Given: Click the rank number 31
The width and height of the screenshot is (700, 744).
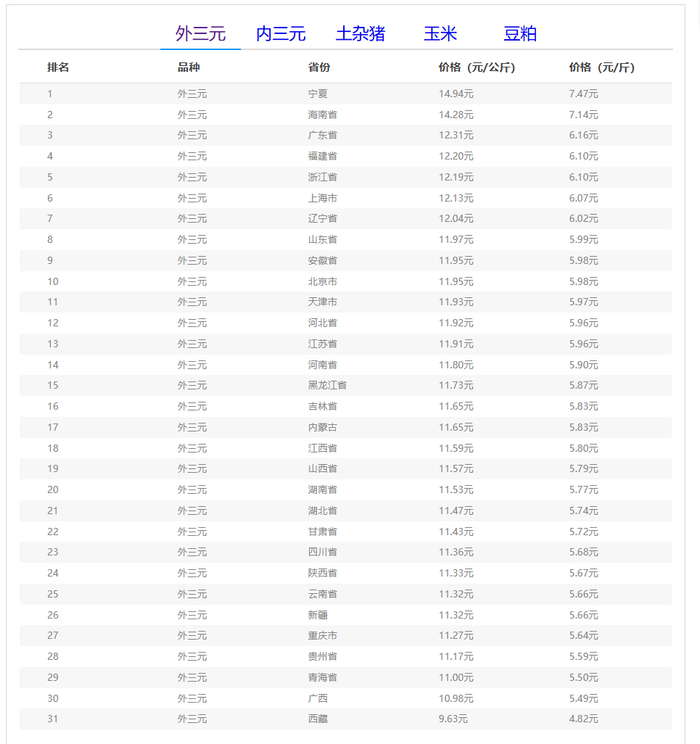Looking at the screenshot, I should tap(53, 719).
